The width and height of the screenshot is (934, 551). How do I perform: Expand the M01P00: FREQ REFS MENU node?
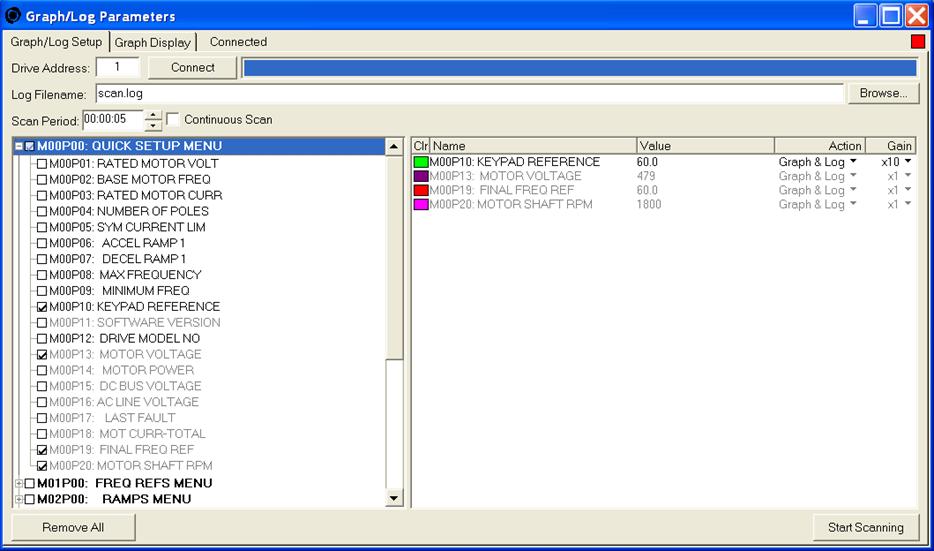(x=18, y=483)
